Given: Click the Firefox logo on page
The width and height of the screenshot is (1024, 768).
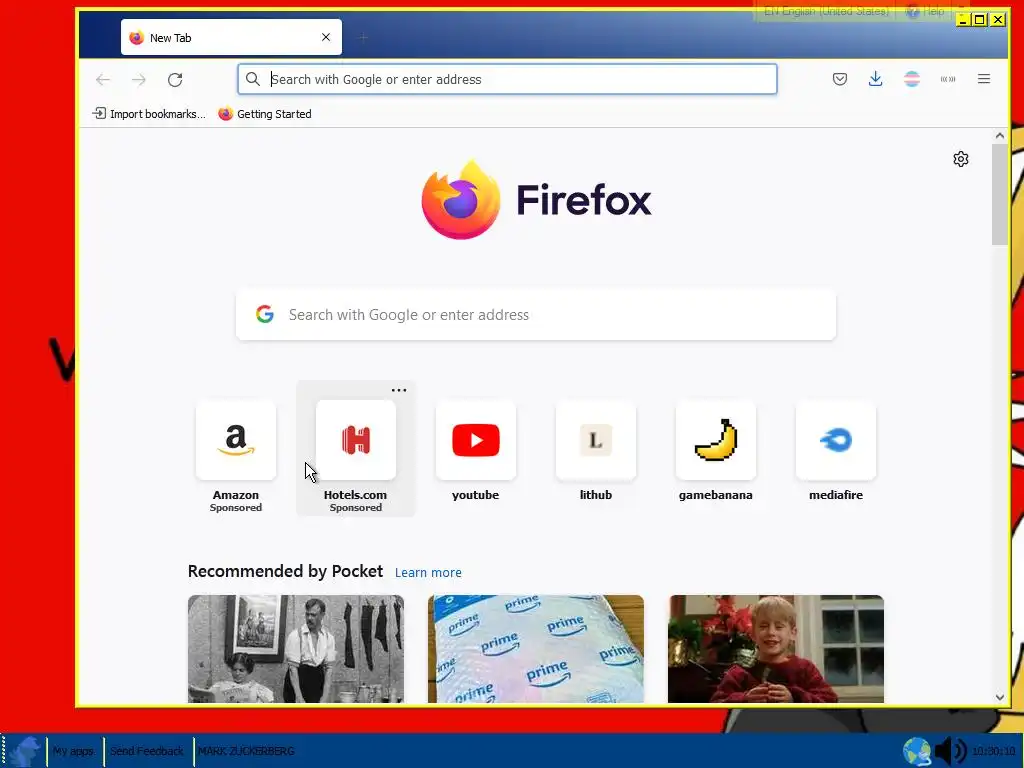Looking at the screenshot, I should point(536,200).
